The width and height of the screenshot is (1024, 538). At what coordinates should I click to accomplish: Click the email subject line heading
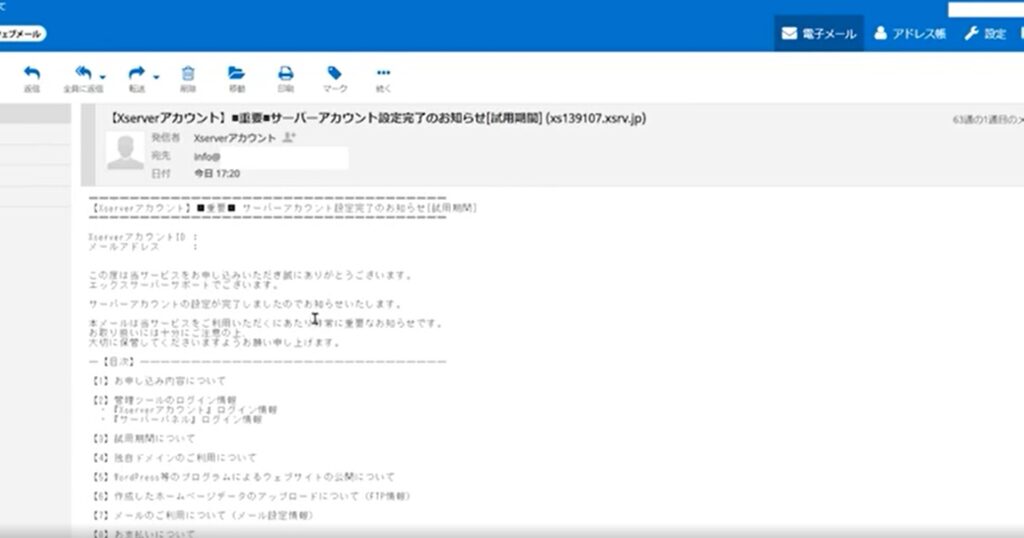click(x=376, y=118)
